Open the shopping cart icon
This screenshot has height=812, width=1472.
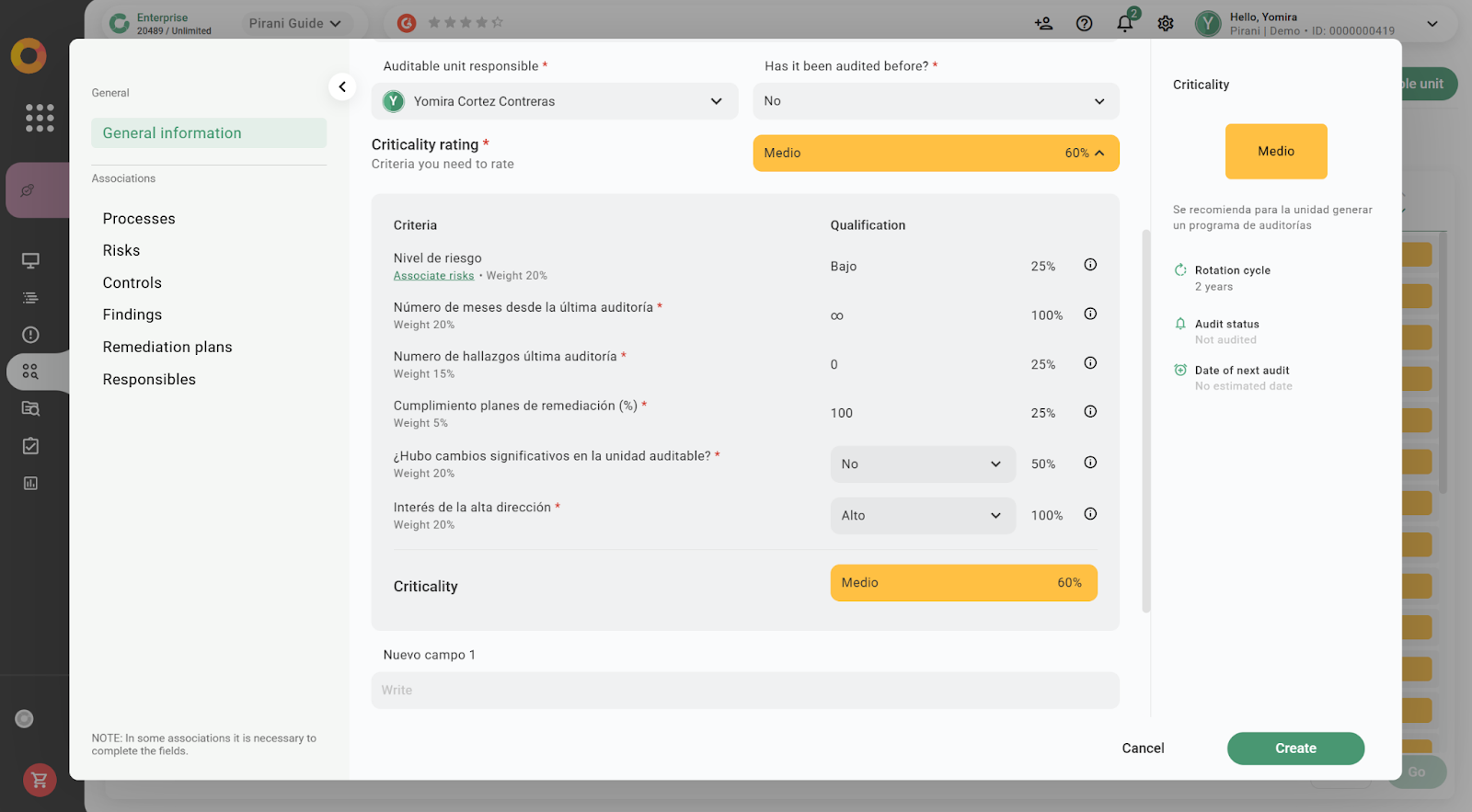(x=40, y=780)
